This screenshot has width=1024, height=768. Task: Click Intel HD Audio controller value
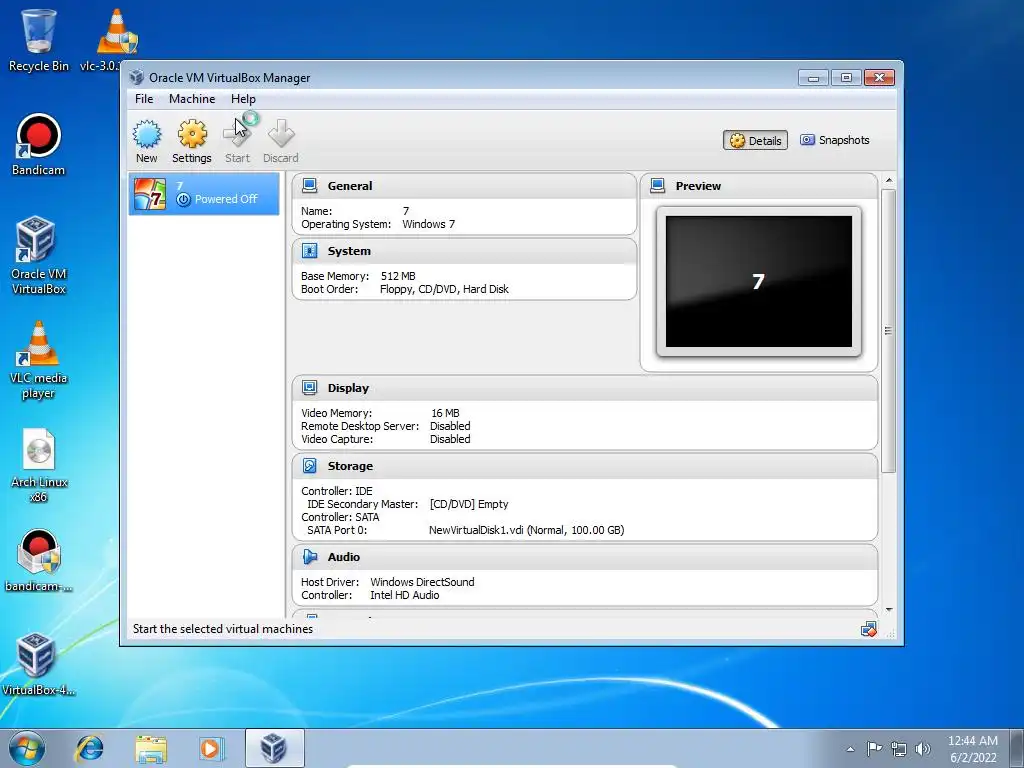coord(405,595)
